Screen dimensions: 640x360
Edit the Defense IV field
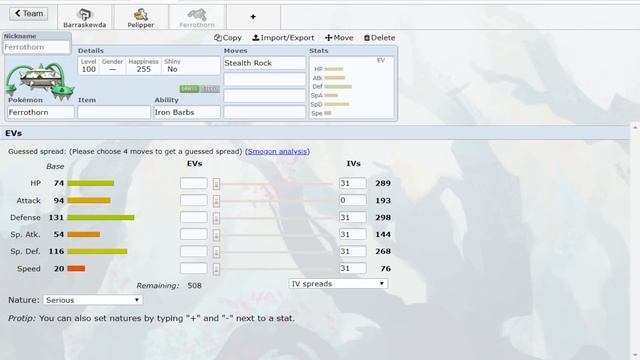(353, 218)
